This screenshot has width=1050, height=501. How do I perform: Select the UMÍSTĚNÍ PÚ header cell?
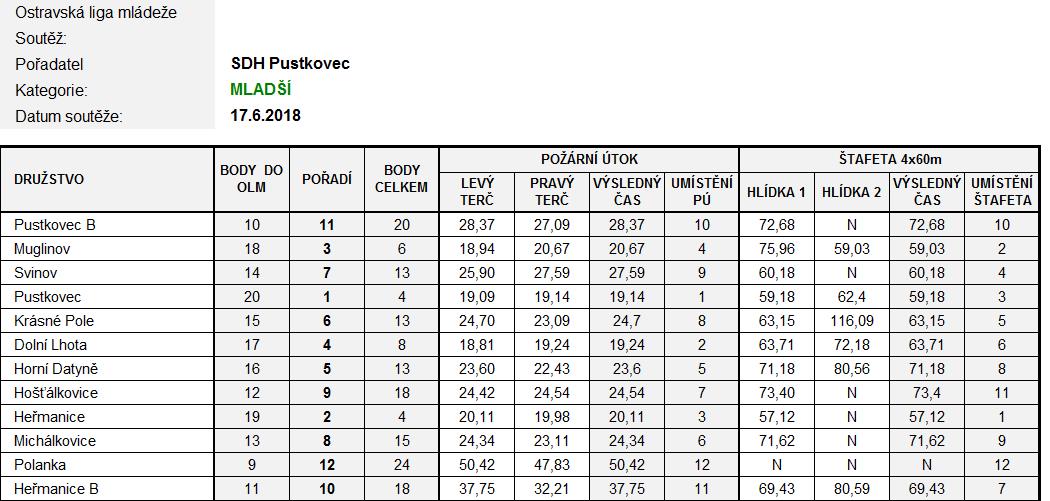(701, 192)
